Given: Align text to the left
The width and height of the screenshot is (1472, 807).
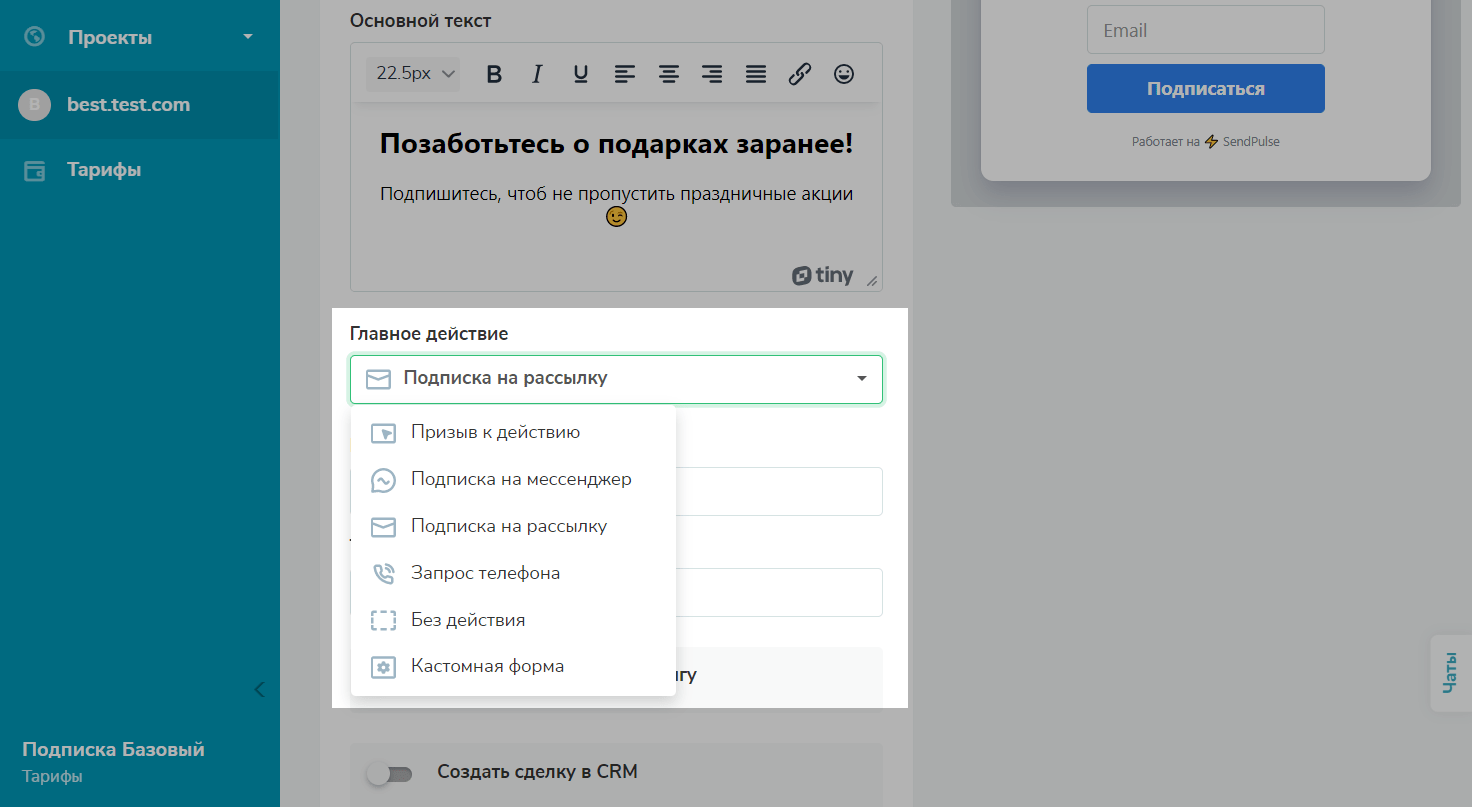Looking at the screenshot, I should 625,74.
